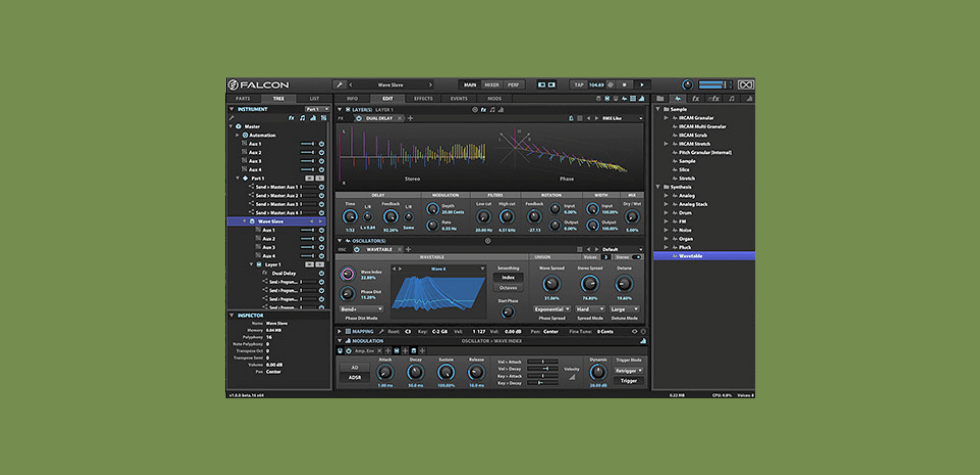Switch to the Effects tab
980x475 pixels.
pyautogui.click(x=423, y=99)
